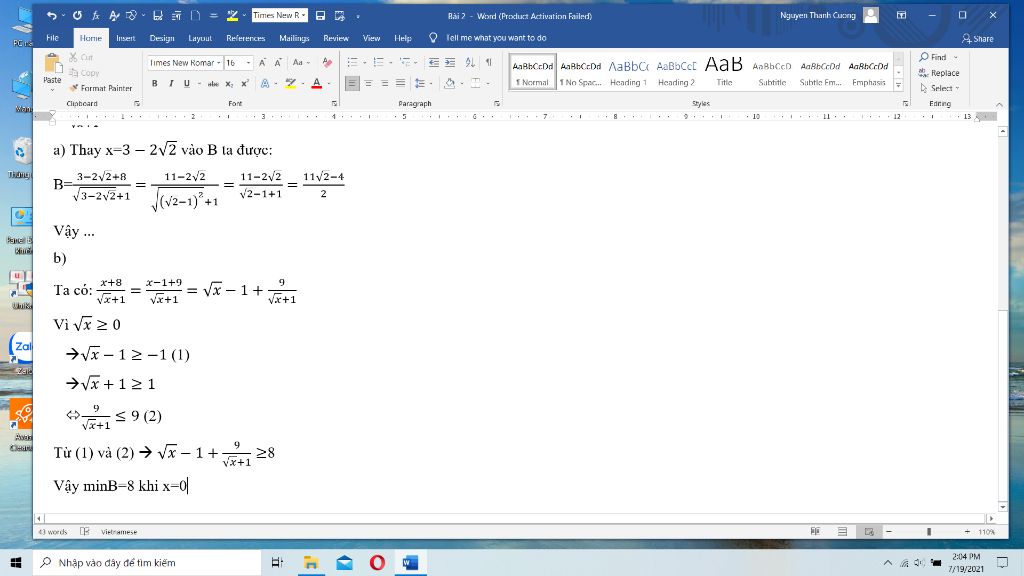Open the Layout tab

click(200, 38)
